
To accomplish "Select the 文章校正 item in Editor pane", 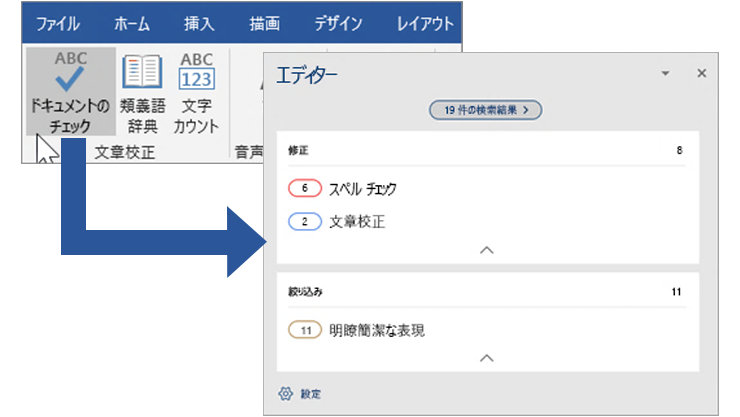I will [x=357, y=222].
